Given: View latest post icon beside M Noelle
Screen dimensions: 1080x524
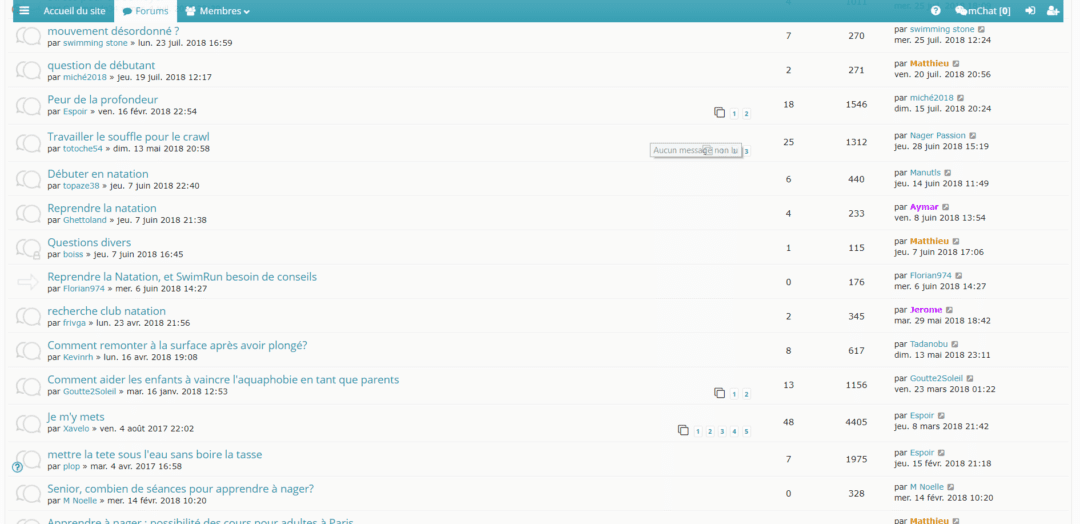Looking at the screenshot, I should (951, 487).
